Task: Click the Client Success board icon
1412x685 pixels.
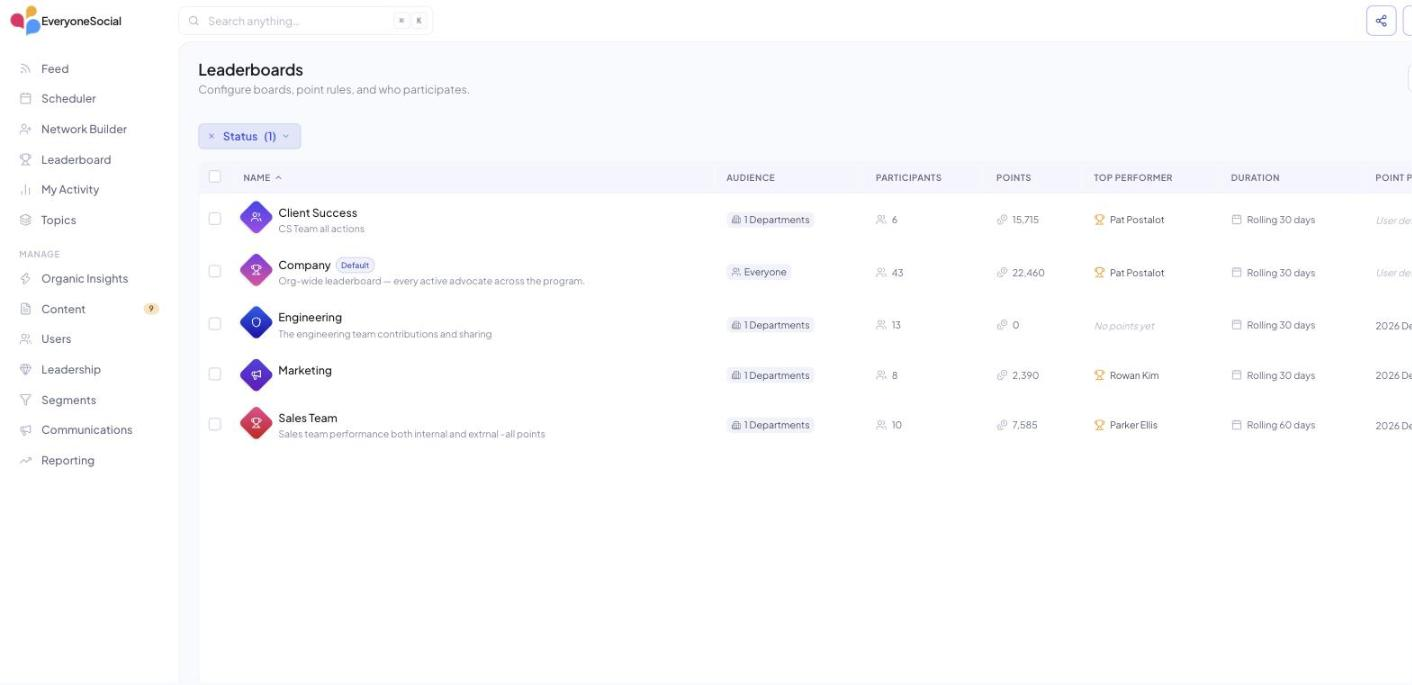Action: (x=256, y=217)
